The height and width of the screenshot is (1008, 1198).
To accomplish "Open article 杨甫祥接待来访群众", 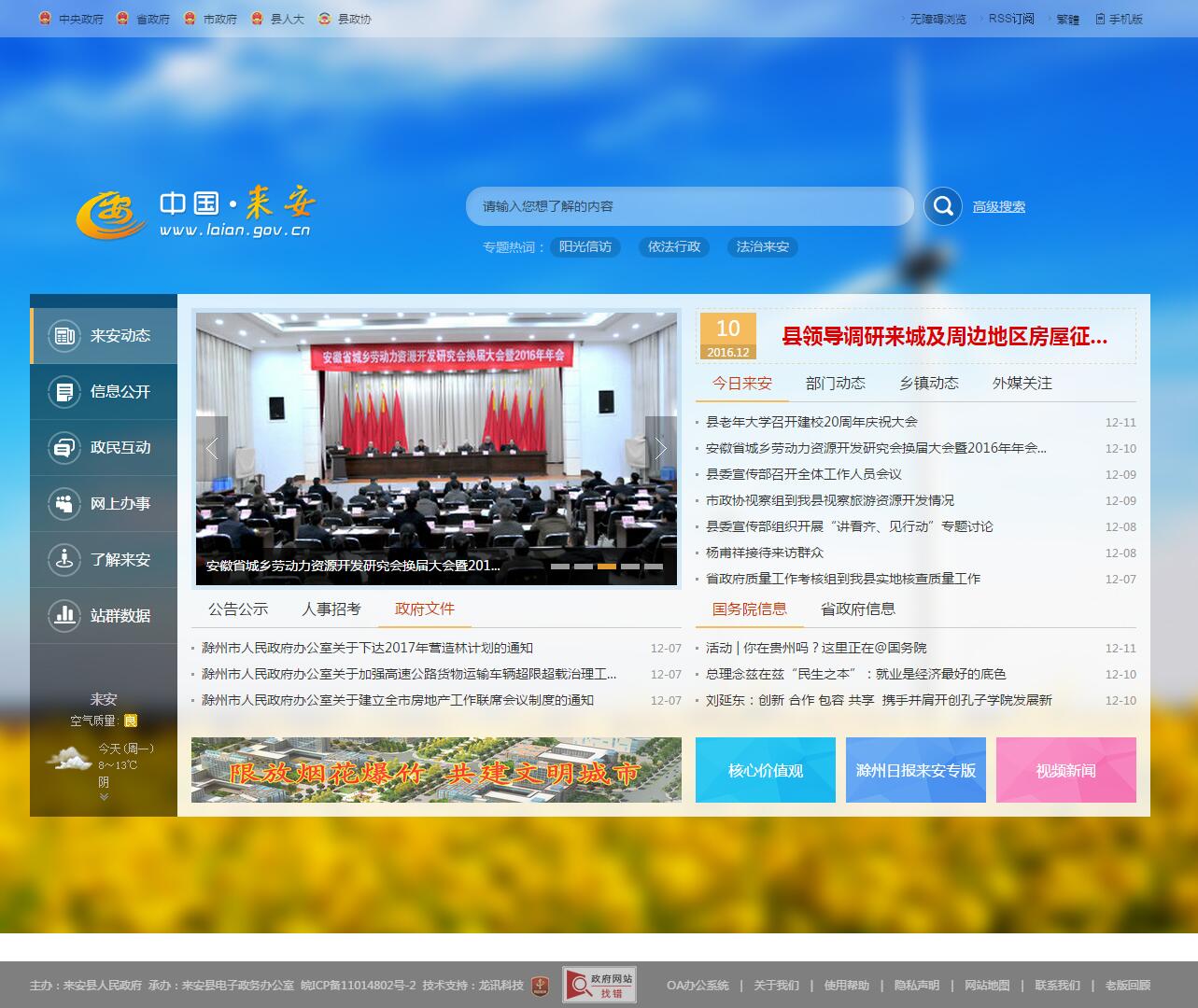I will click(765, 553).
